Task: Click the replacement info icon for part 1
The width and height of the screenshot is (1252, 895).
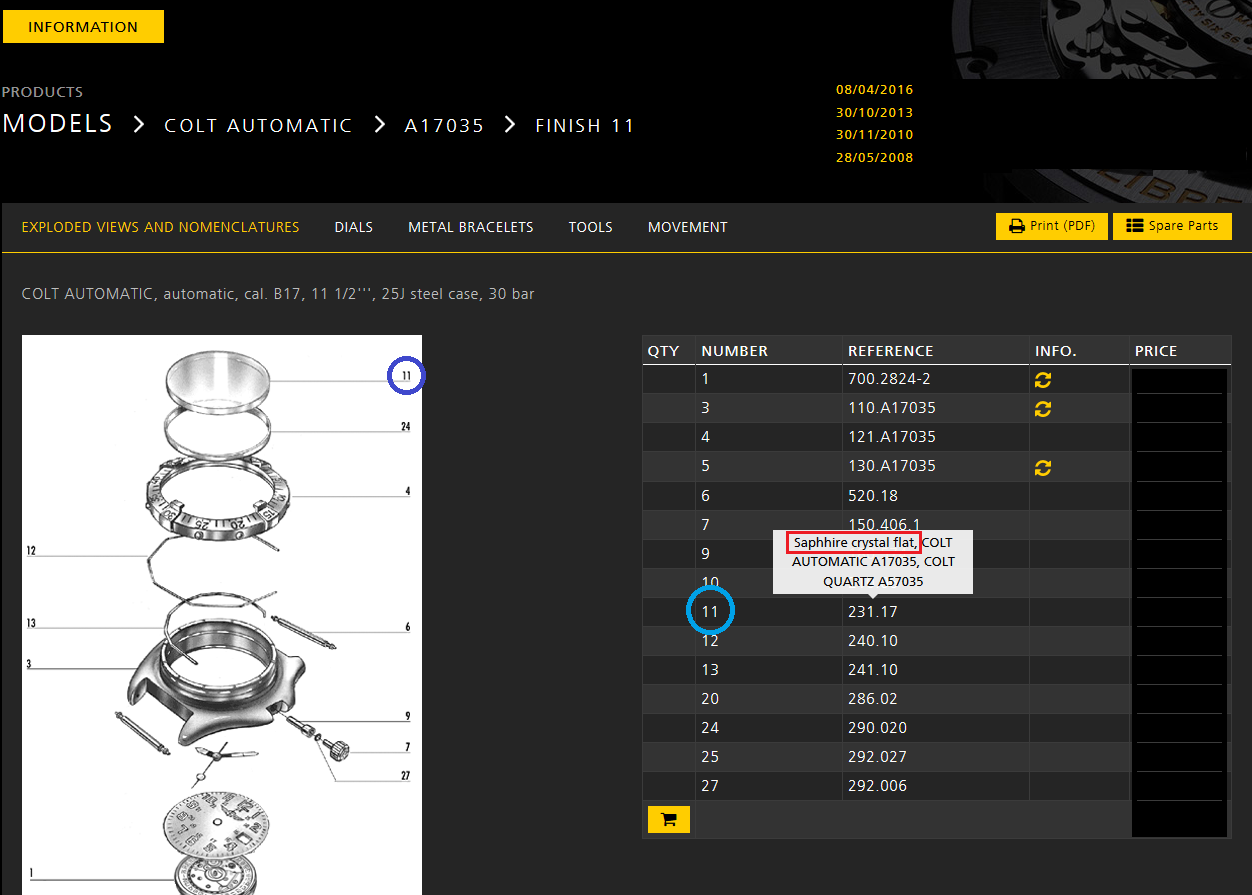Action: (1043, 380)
